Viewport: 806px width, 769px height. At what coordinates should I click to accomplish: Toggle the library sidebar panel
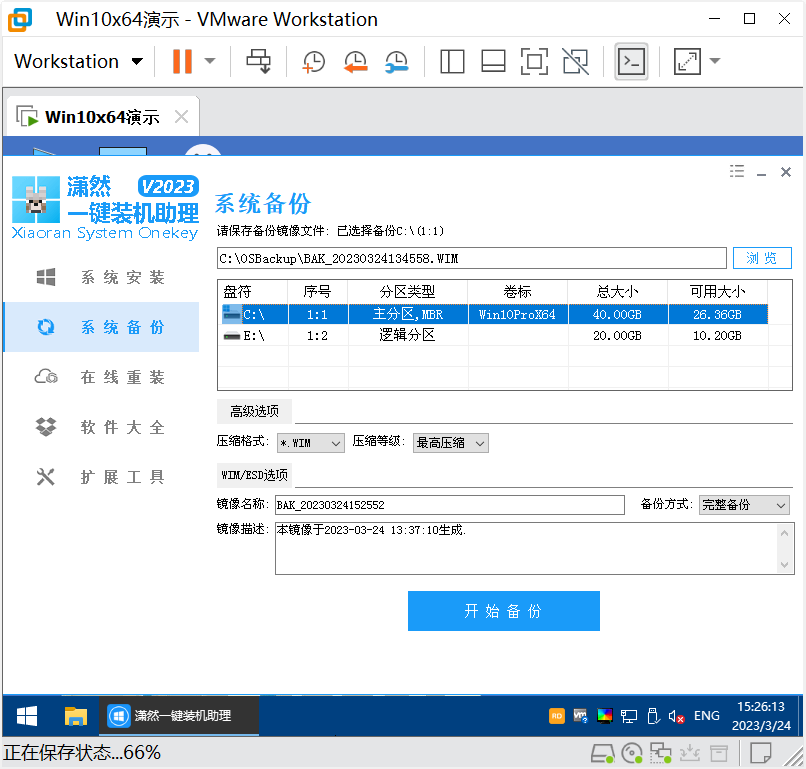[x=452, y=62]
